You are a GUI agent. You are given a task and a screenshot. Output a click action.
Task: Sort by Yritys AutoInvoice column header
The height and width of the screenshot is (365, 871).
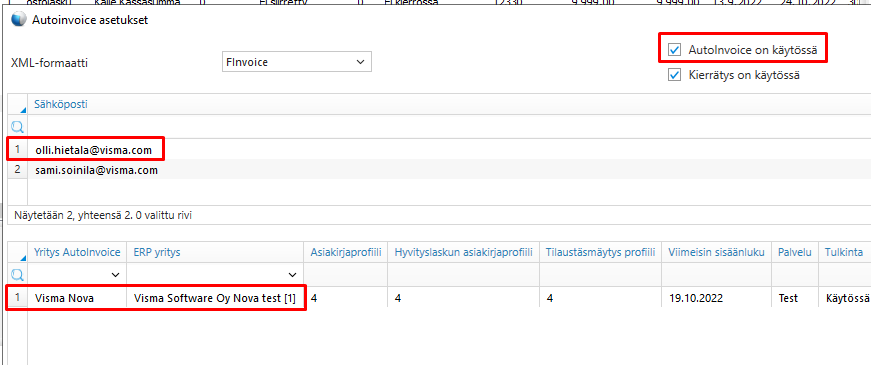[77, 252]
